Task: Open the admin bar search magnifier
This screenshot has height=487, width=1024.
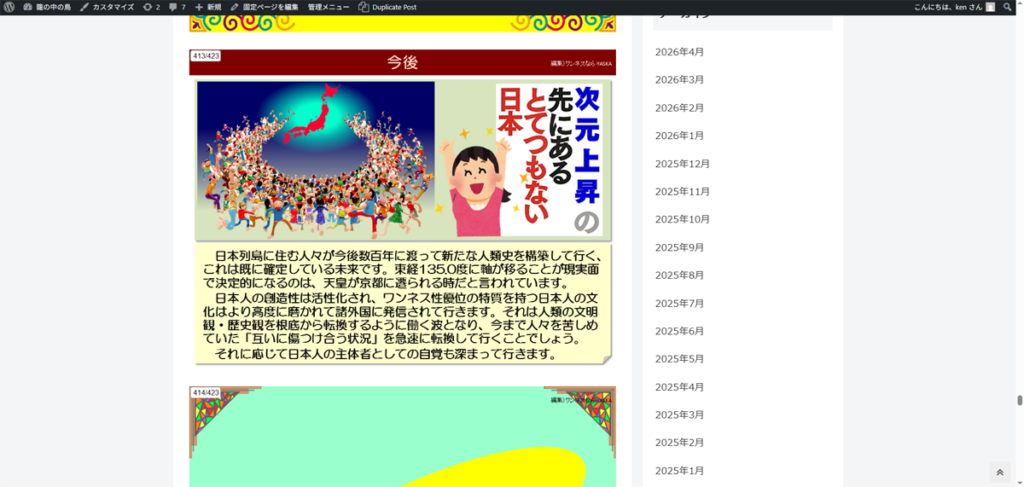Action: [1007, 7]
